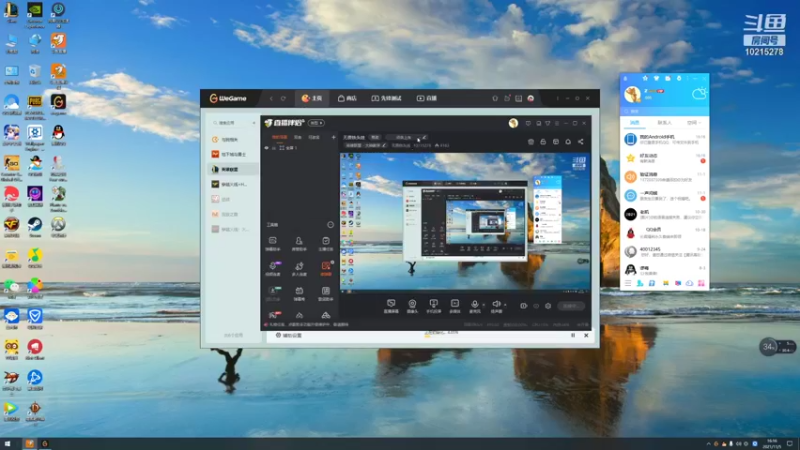Image resolution: width=800 pixels, height=450 pixels.
Task: Click the lock icon above the preview
Action: (x=543, y=142)
